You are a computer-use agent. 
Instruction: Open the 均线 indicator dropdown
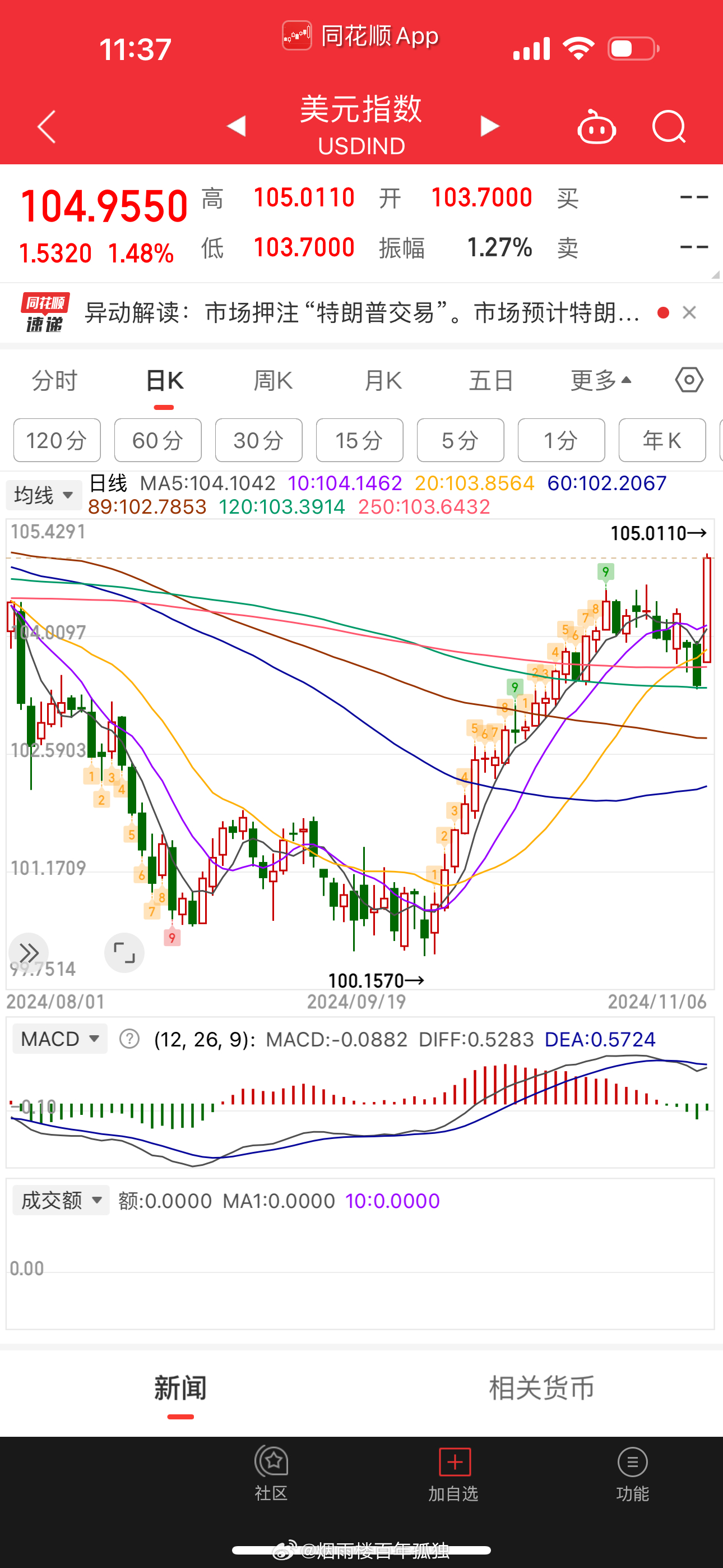pyautogui.click(x=44, y=495)
